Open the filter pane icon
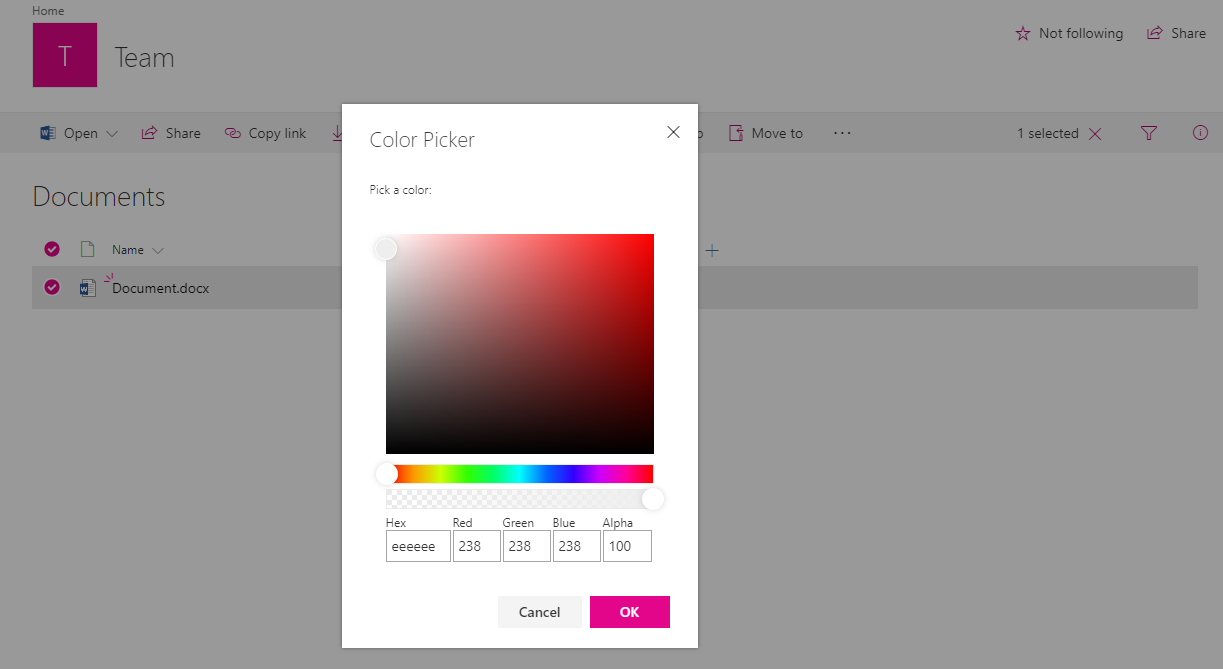The height and width of the screenshot is (669, 1223). point(1148,132)
